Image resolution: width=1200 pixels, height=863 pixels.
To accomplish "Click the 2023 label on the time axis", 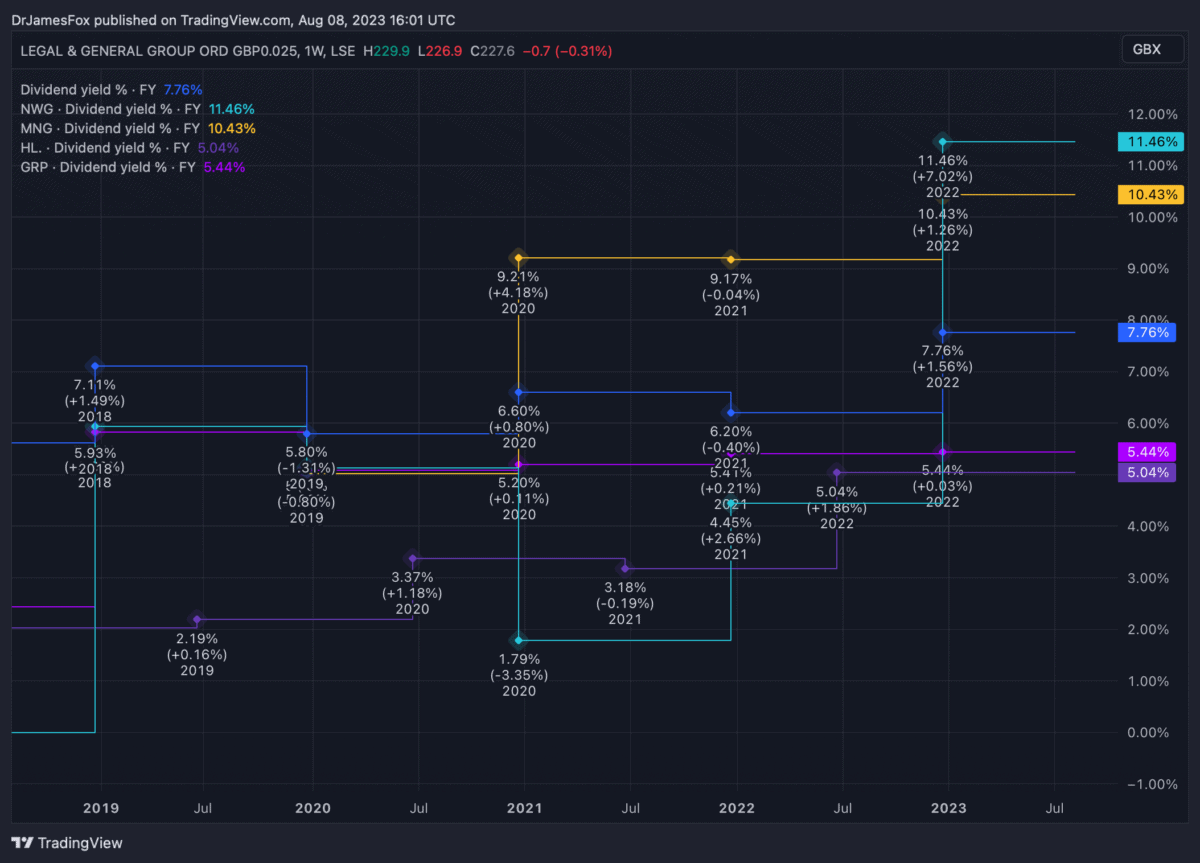I will [947, 808].
